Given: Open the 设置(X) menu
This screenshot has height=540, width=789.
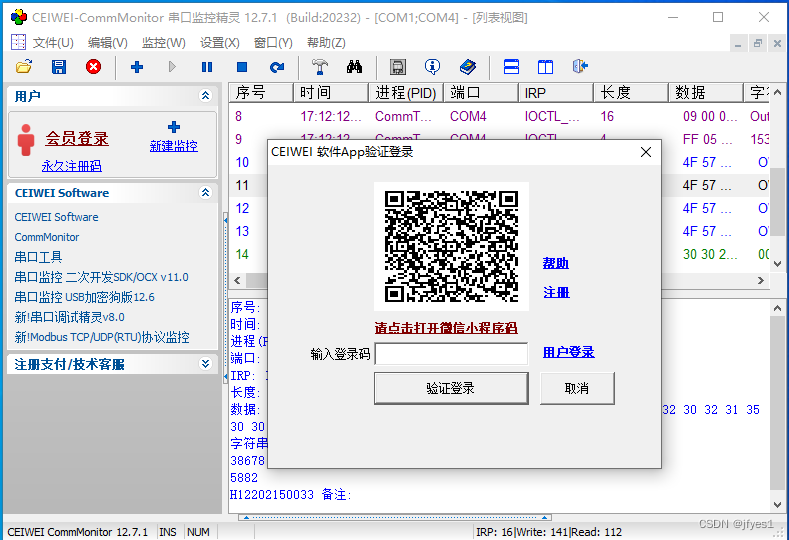Looking at the screenshot, I should coord(219,43).
